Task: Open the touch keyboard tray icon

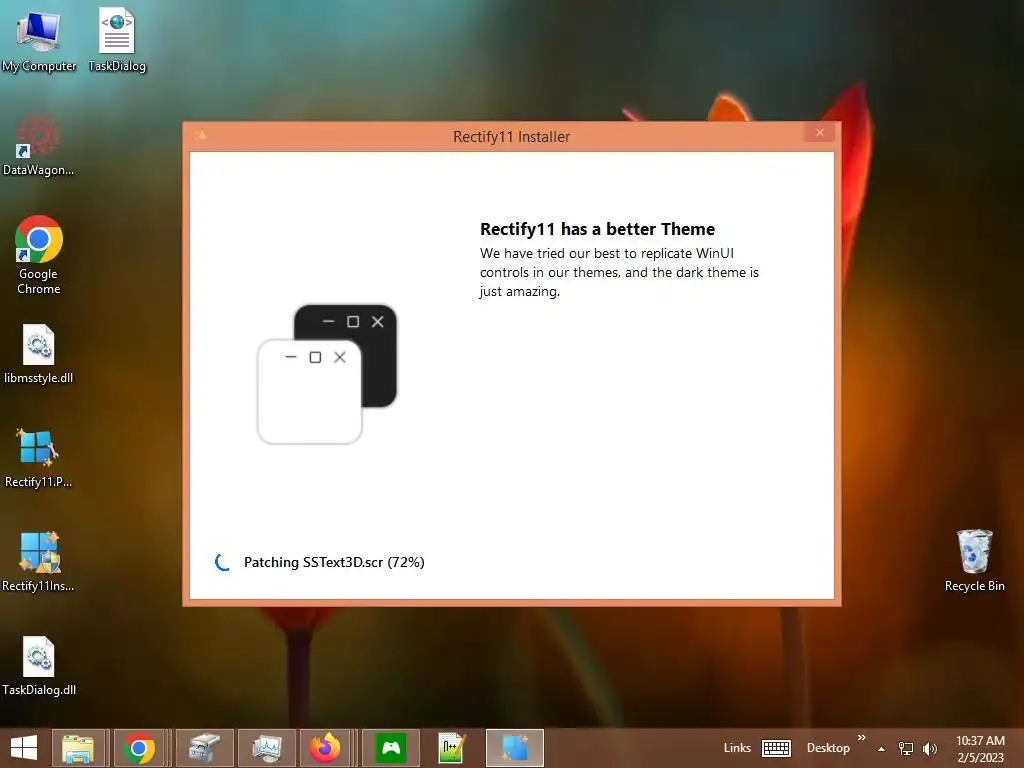Action: click(x=776, y=748)
